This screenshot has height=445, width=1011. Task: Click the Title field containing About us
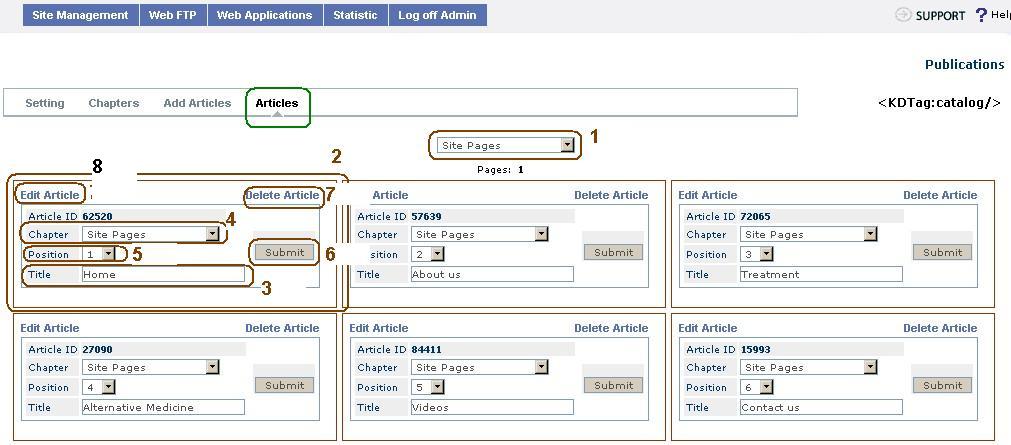pos(492,274)
